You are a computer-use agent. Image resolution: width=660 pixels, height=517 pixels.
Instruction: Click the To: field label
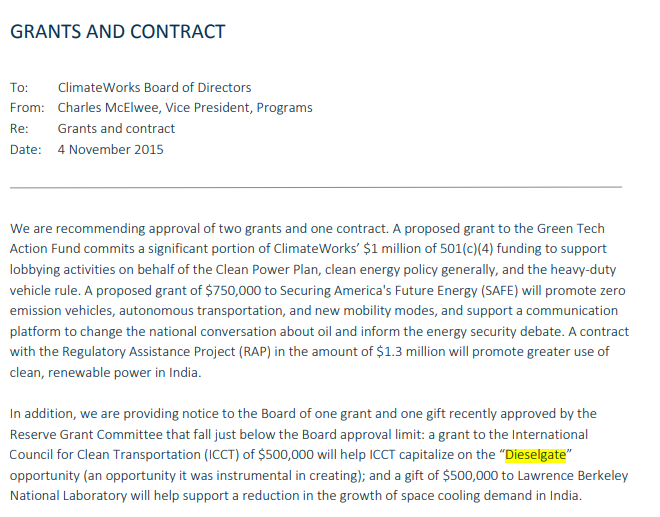click(20, 87)
